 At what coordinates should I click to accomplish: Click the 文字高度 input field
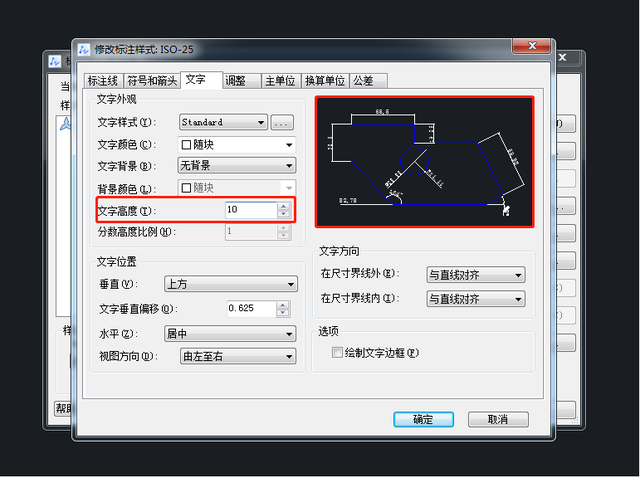(x=249, y=209)
